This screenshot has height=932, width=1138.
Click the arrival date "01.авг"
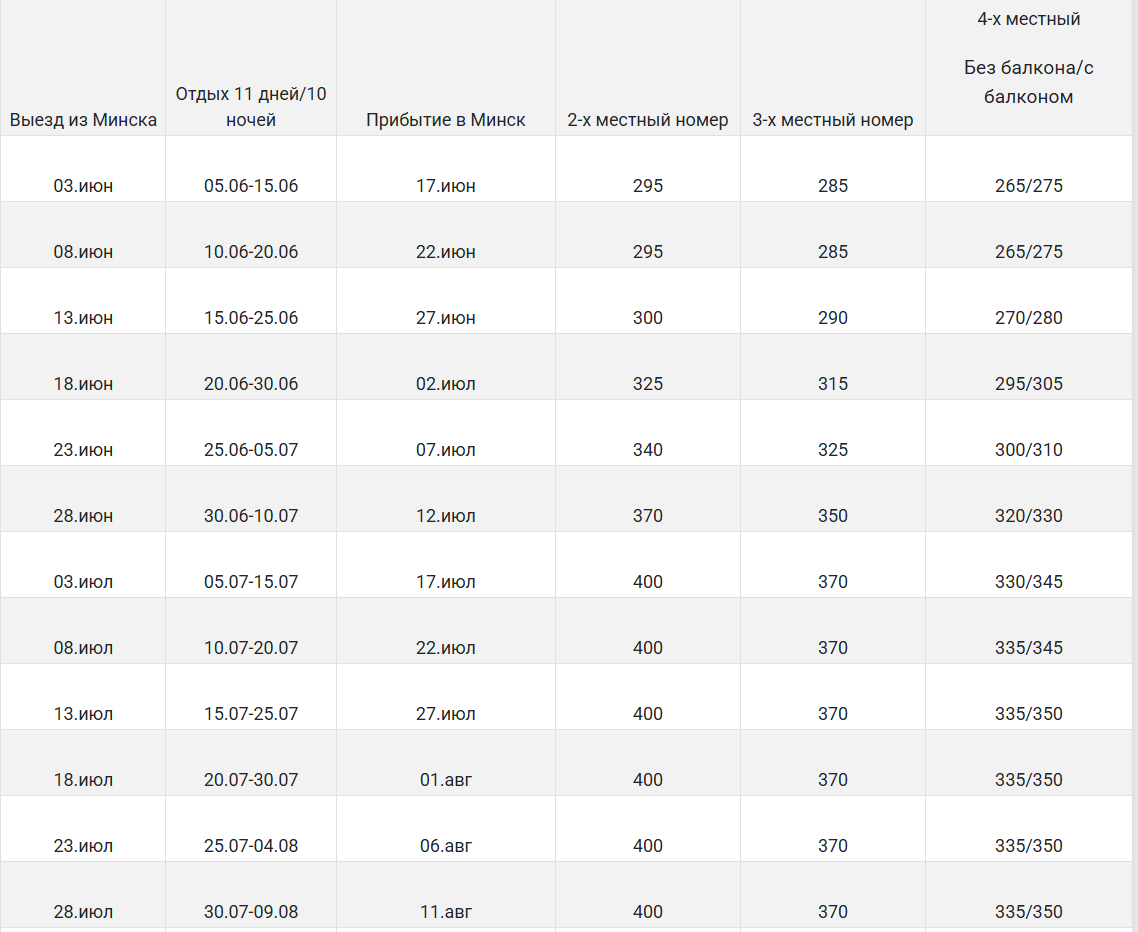tap(446, 780)
